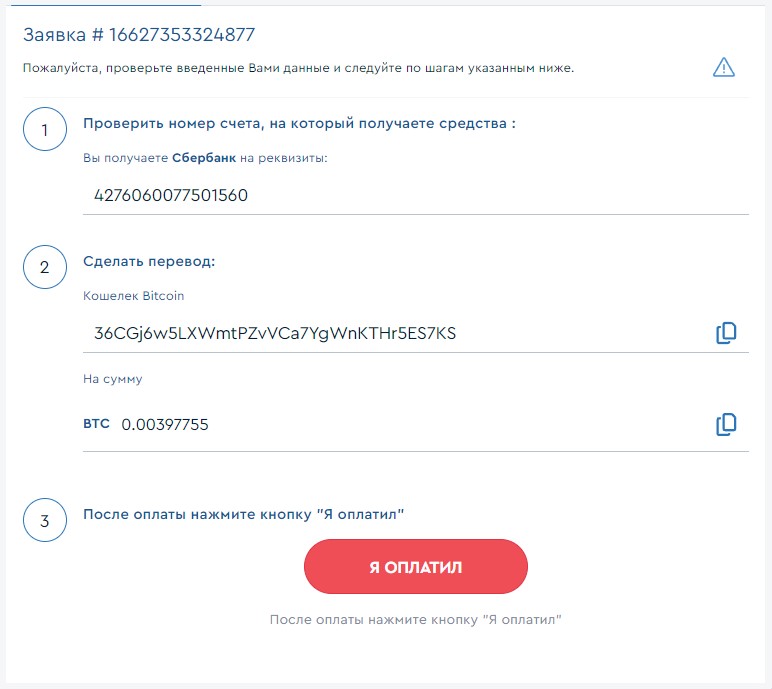772x689 pixels.
Task: Click the step 1 circle number
Action: coord(44,130)
